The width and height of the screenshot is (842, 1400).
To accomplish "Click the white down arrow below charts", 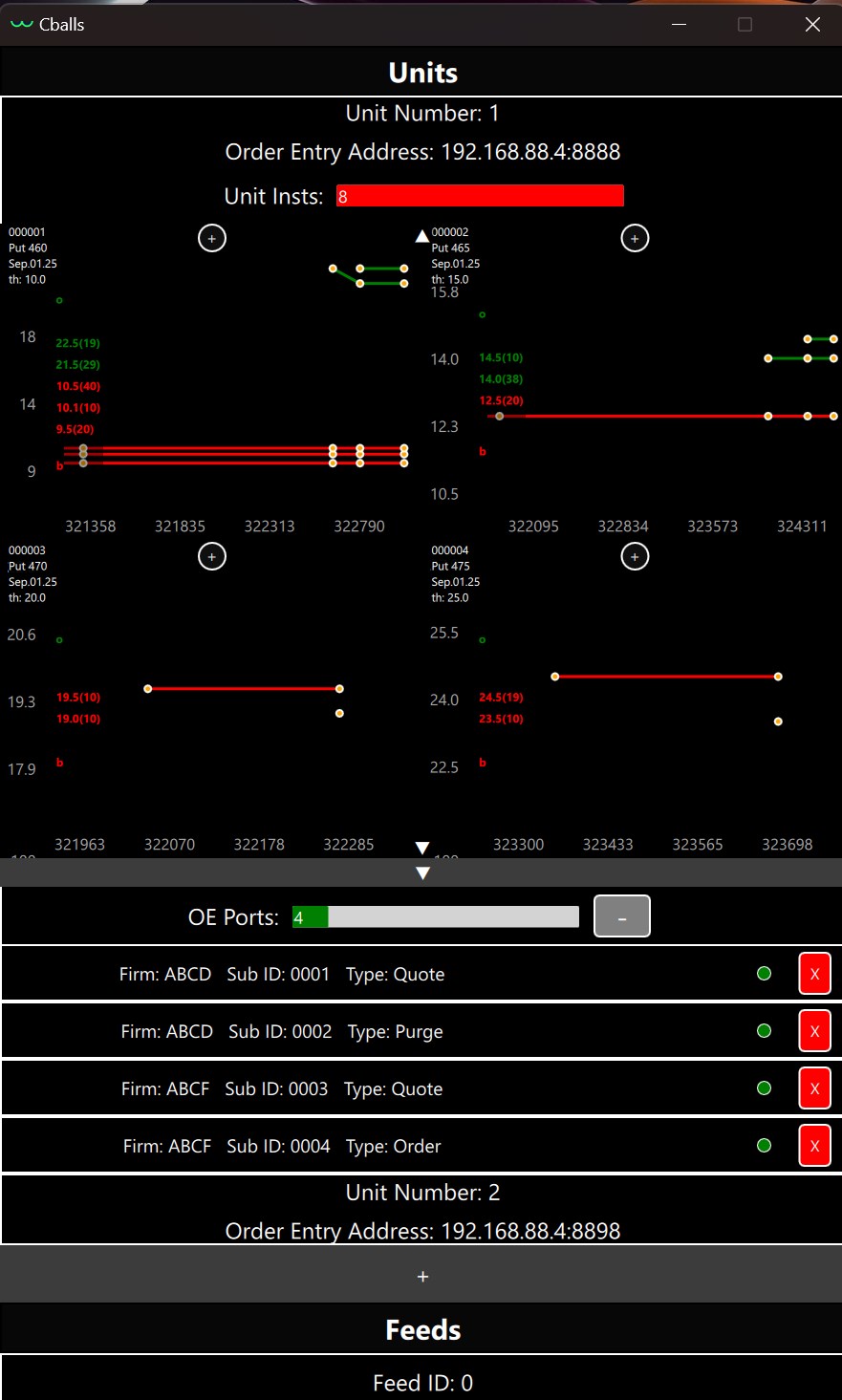I will (x=422, y=848).
